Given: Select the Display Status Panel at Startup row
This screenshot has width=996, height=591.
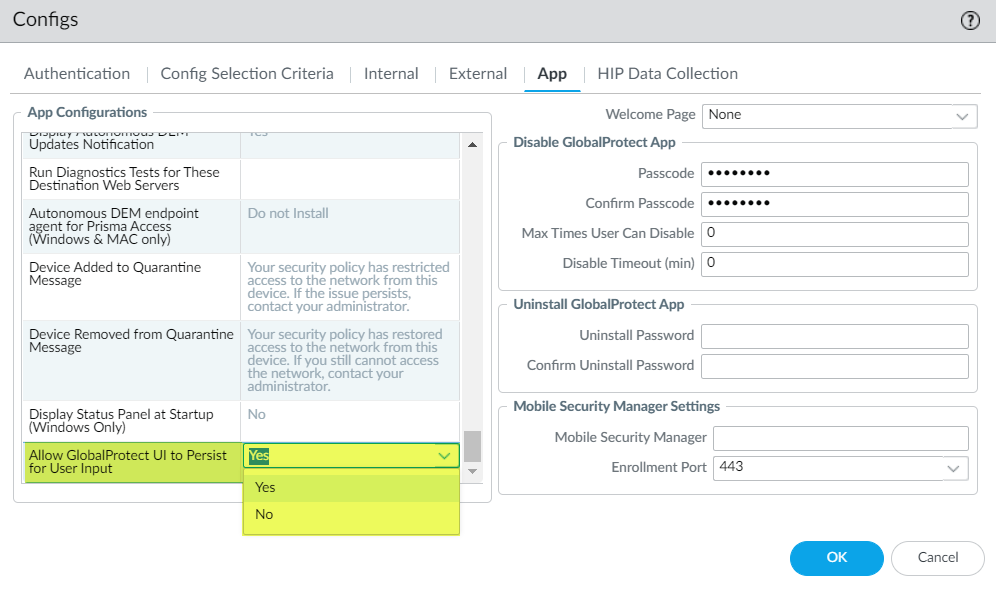Looking at the screenshot, I should tap(130, 421).
